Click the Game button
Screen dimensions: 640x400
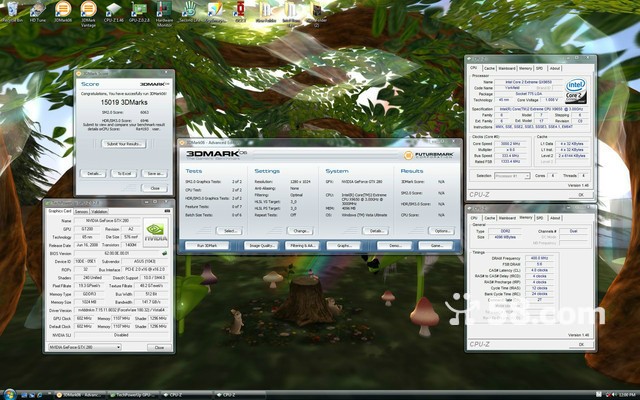click(436, 246)
